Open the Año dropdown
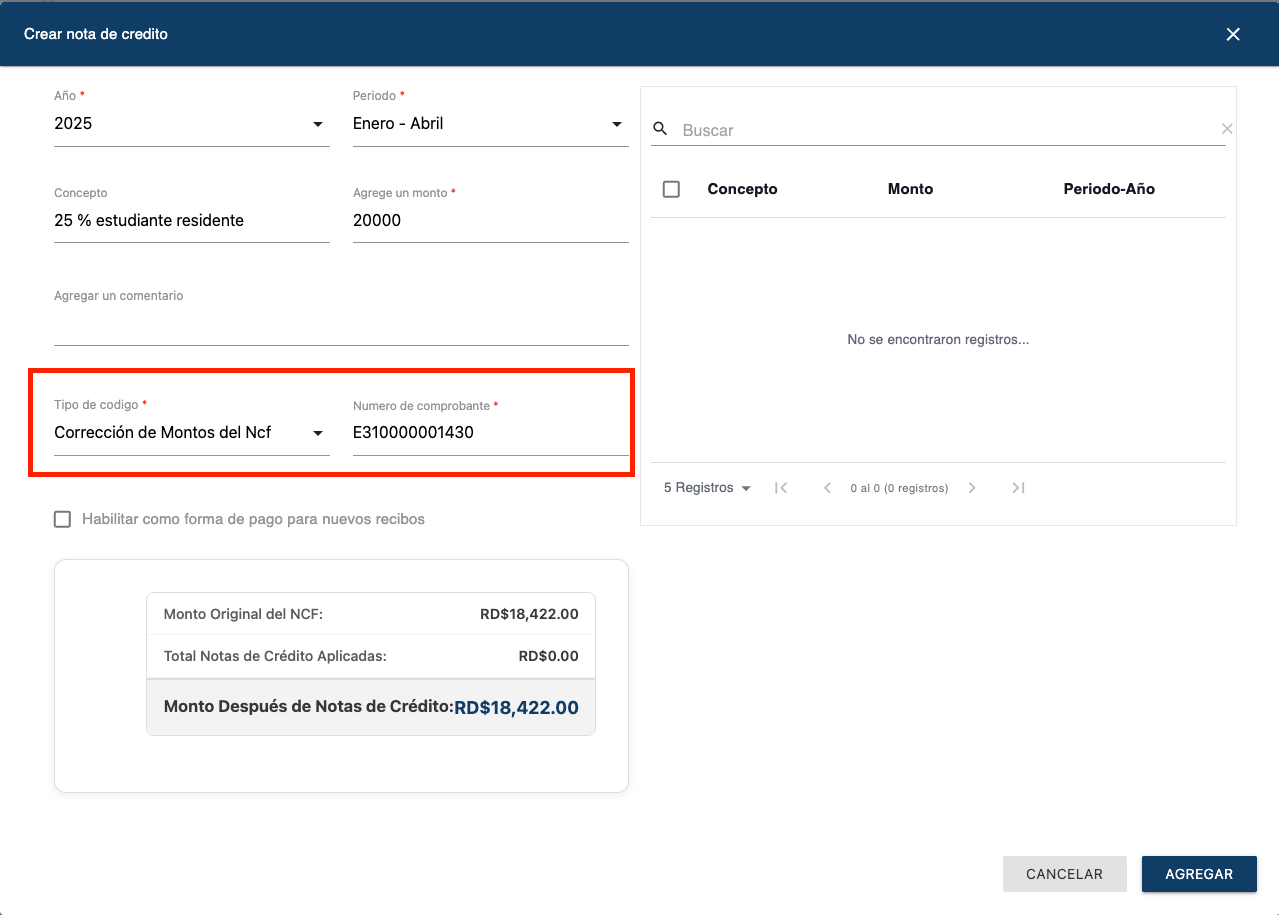Screen dimensions: 1279x915 (x=191, y=124)
